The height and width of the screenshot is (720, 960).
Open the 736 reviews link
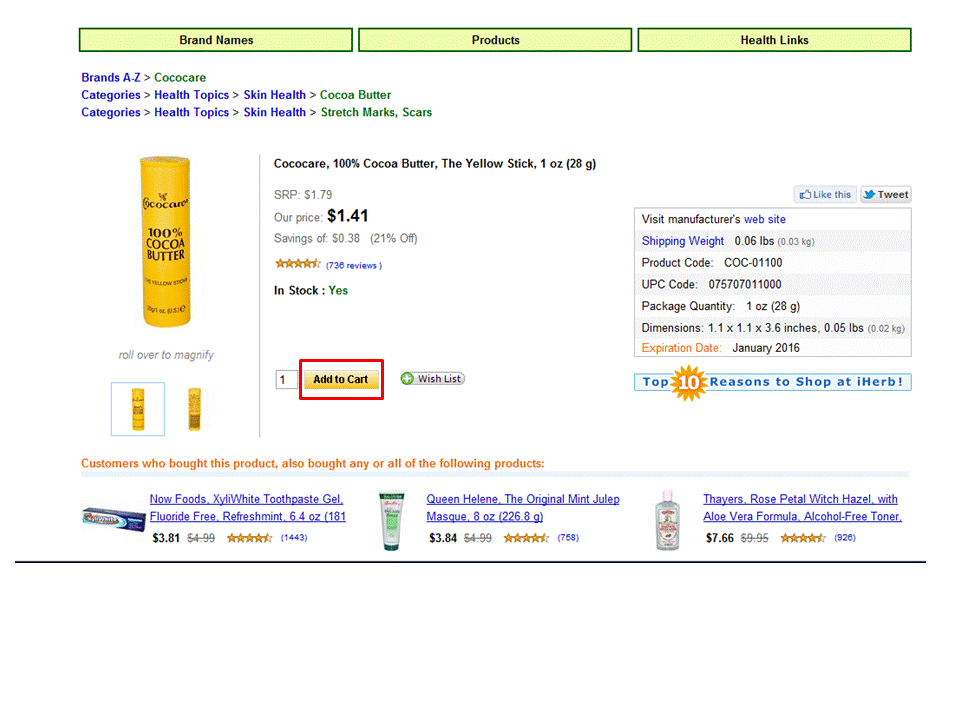pos(354,266)
